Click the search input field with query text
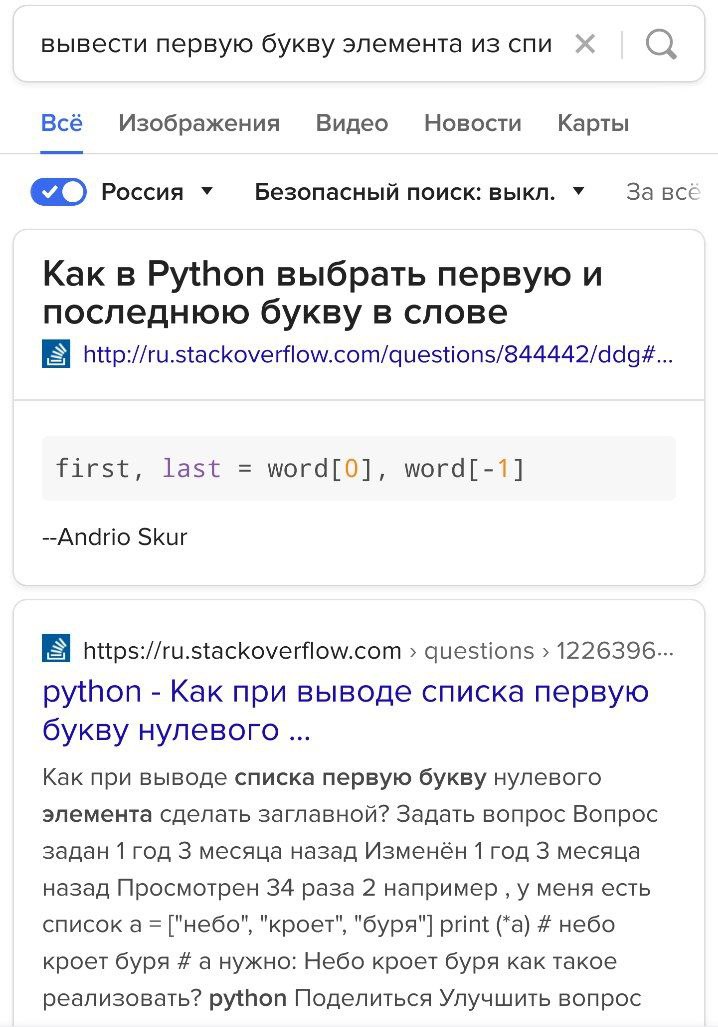Viewport: 718px width, 1027px height. pos(296,45)
